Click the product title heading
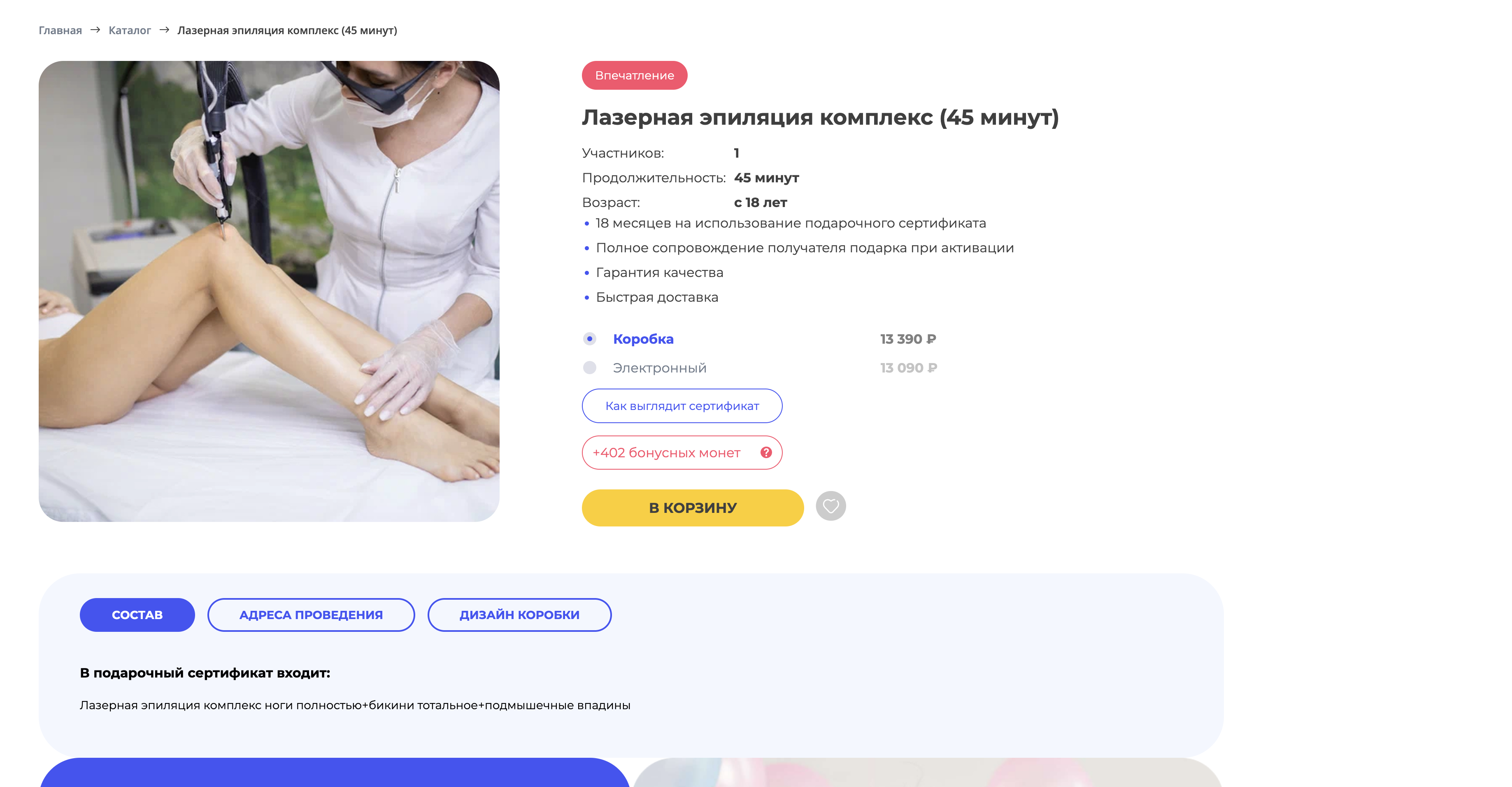Viewport: 1512px width, 787px height. coord(820,117)
